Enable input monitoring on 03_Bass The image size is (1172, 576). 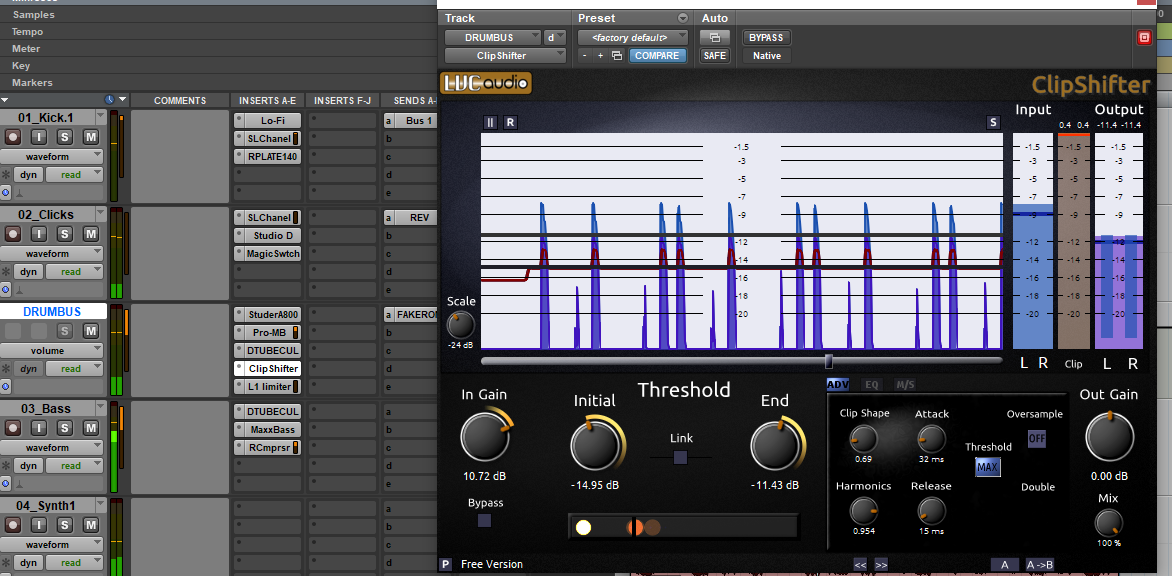(x=39, y=429)
